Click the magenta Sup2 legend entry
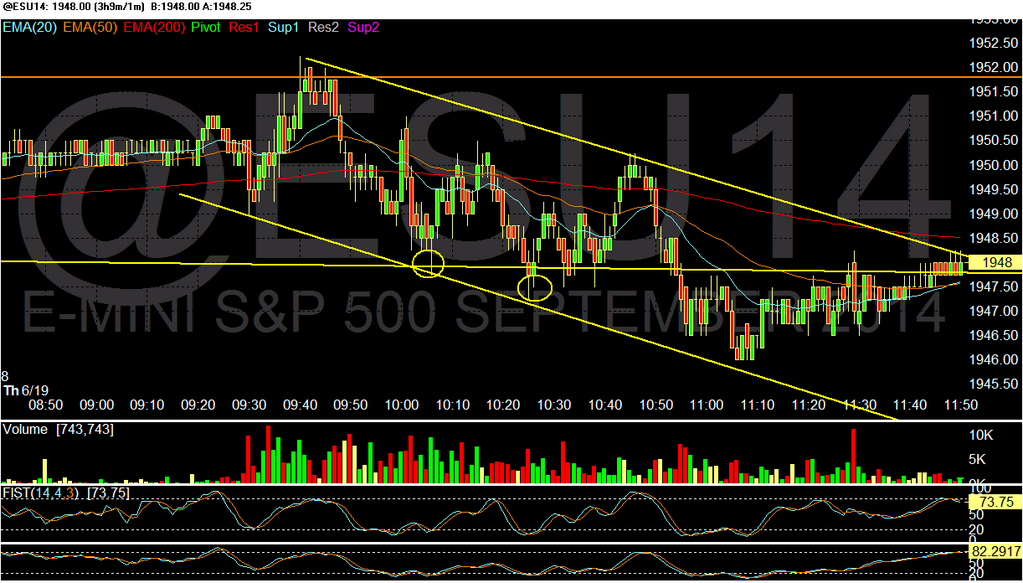The width and height of the screenshot is (1023, 583). pyautogui.click(x=363, y=27)
